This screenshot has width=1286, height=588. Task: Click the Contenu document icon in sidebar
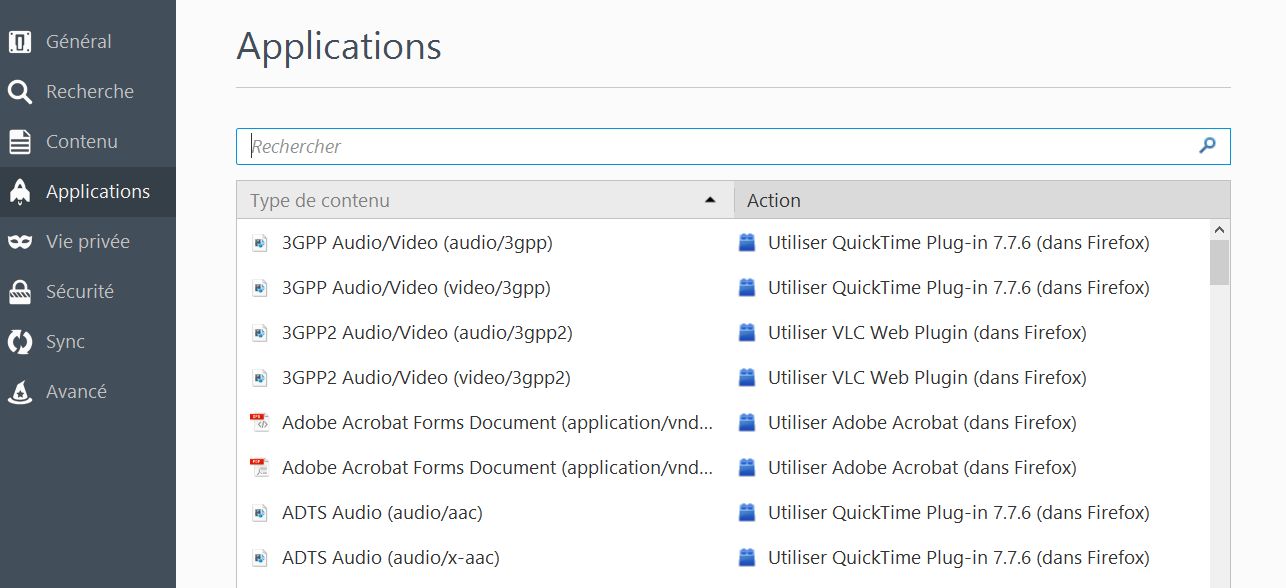[20, 142]
